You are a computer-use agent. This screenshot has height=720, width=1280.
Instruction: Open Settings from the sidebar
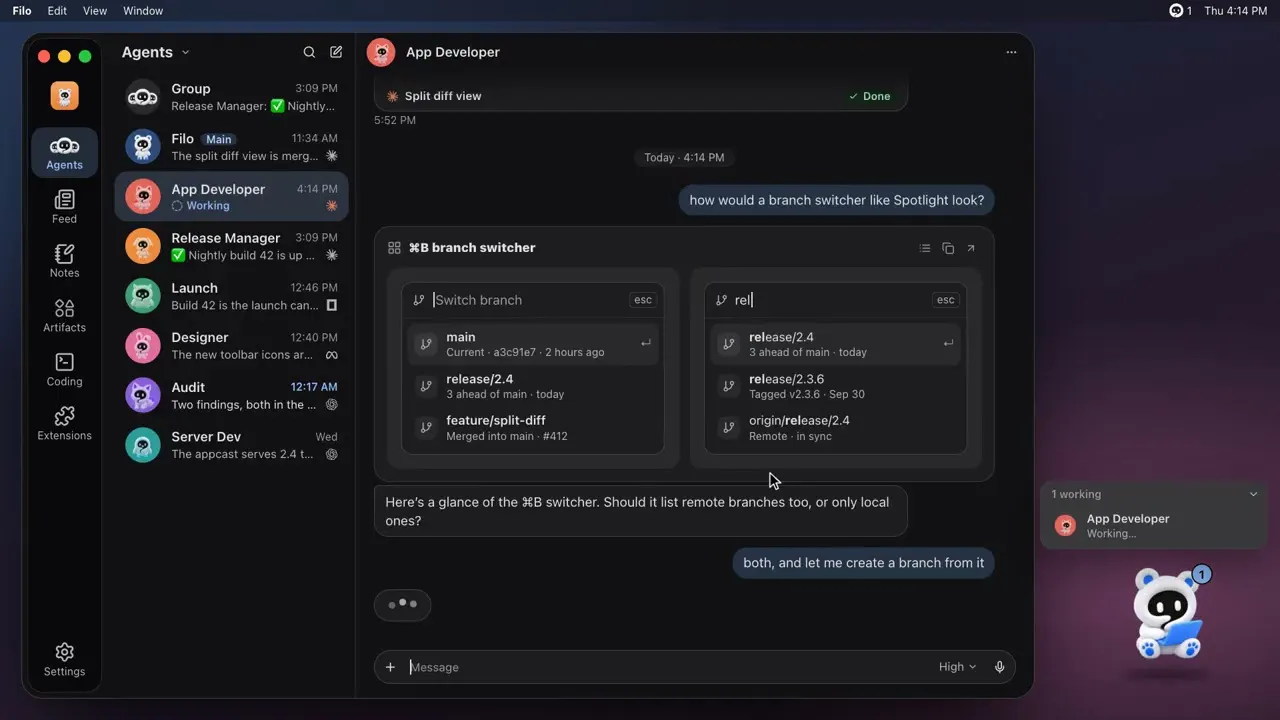[64, 660]
